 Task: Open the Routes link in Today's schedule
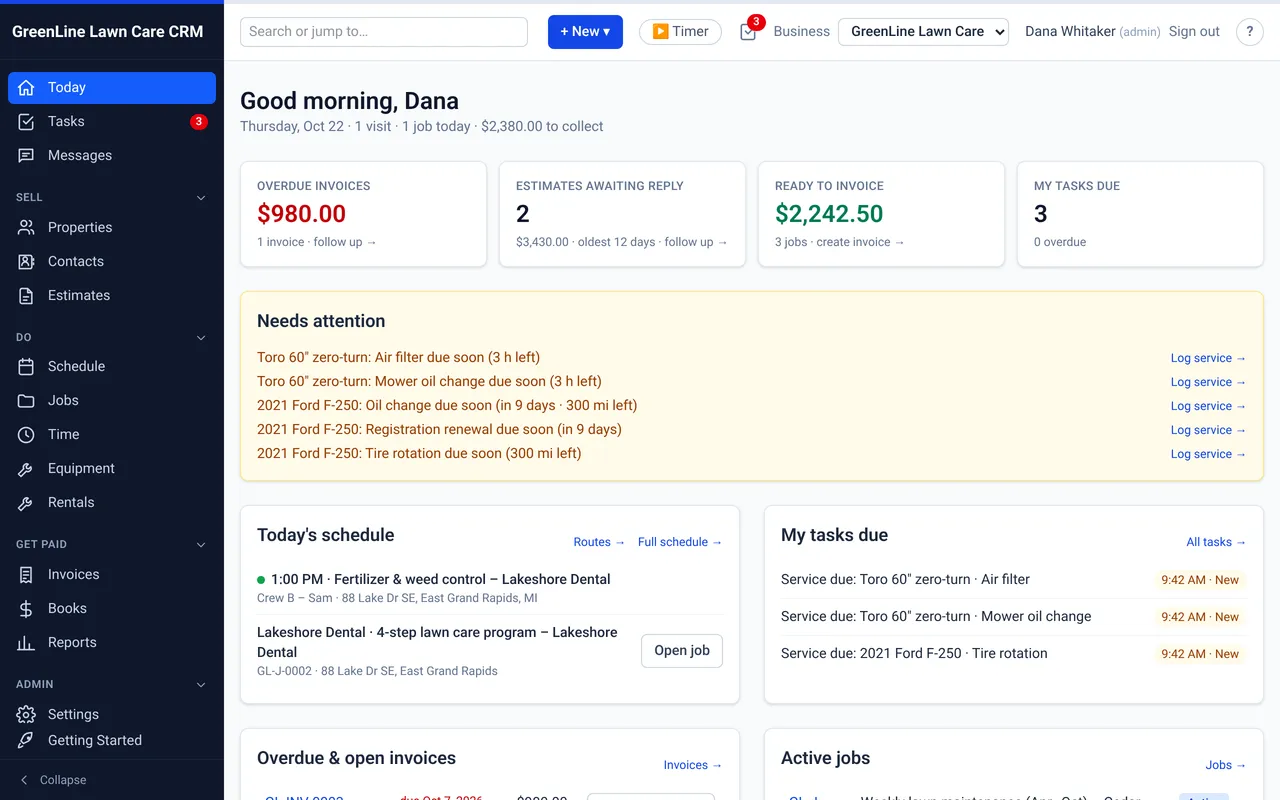coord(599,542)
